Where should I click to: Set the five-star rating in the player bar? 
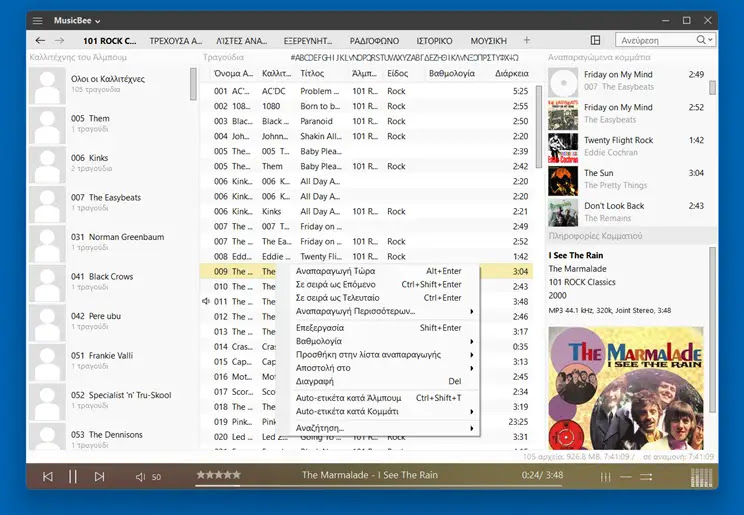(x=219, y=475)
